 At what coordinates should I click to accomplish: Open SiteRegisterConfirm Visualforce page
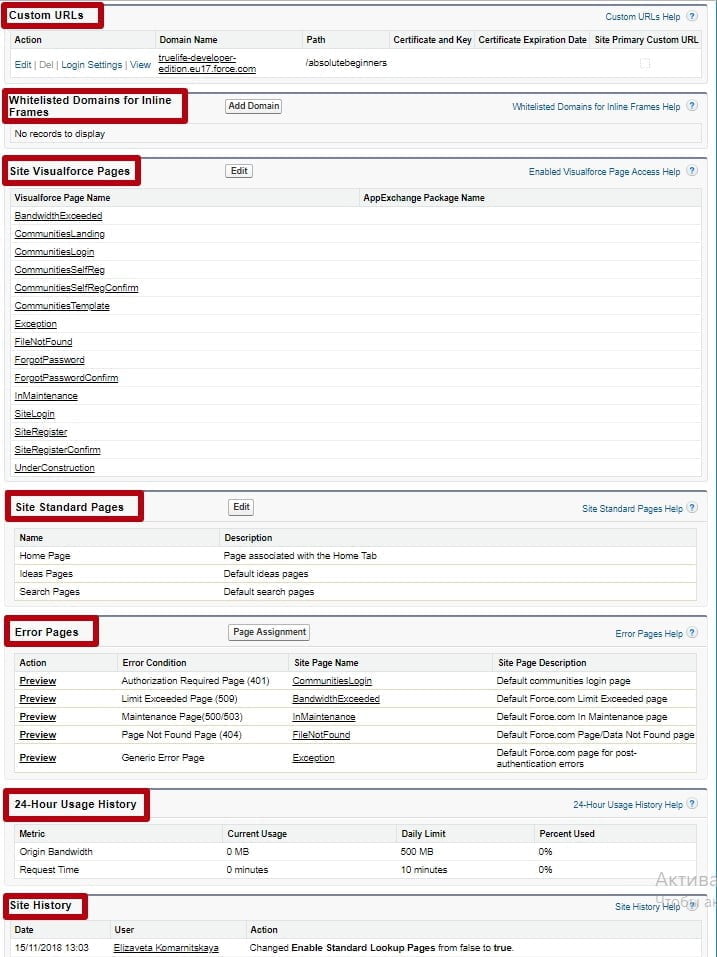point(57,450)
